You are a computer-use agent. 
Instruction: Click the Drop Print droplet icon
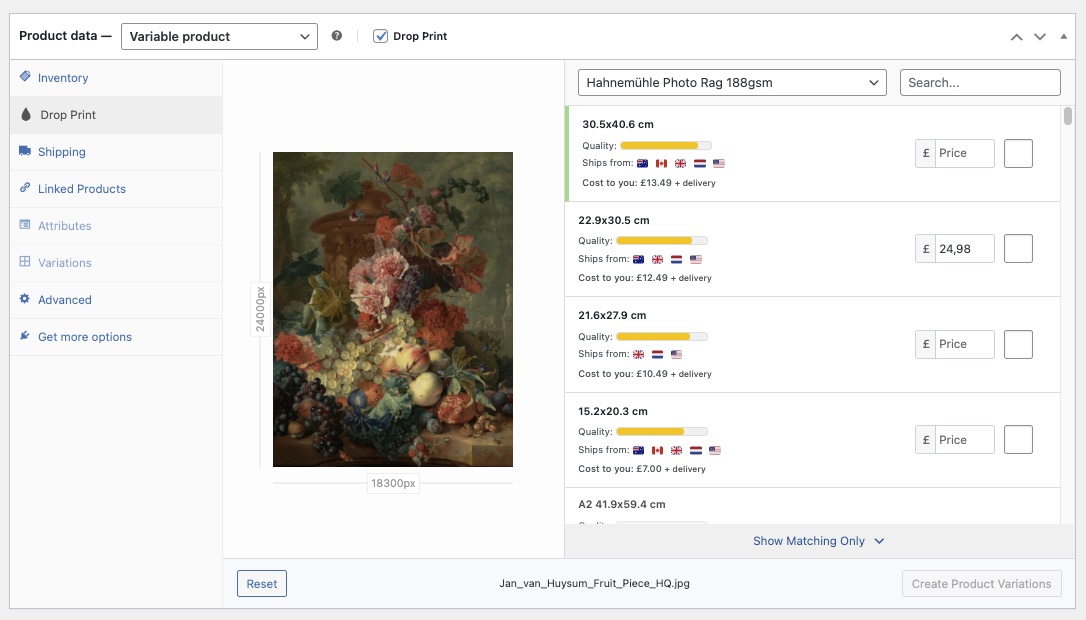(26, 114)
